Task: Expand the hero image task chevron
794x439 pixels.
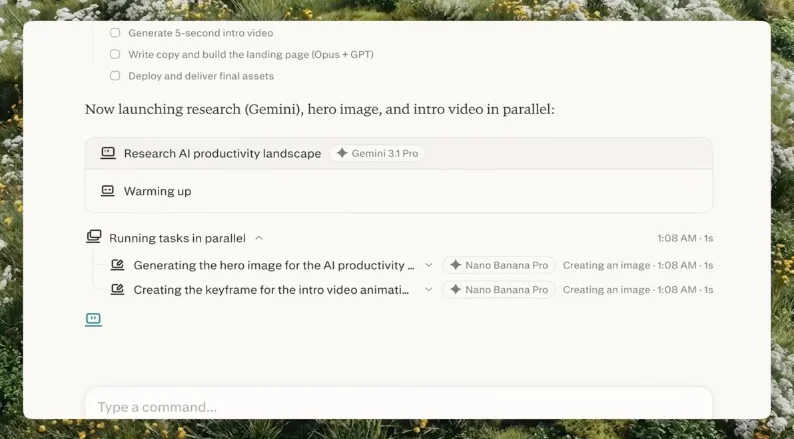Action: pyautogui.click(x=429, y=265)
